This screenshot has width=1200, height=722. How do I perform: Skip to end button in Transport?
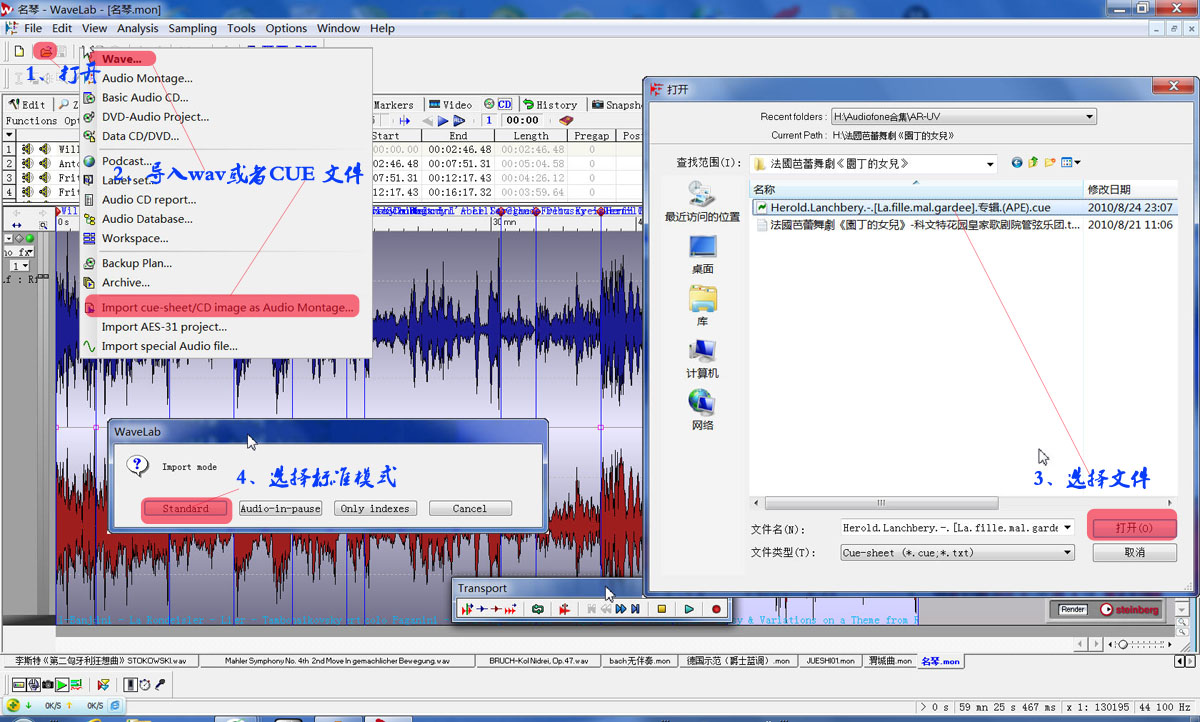click(635, 608)
